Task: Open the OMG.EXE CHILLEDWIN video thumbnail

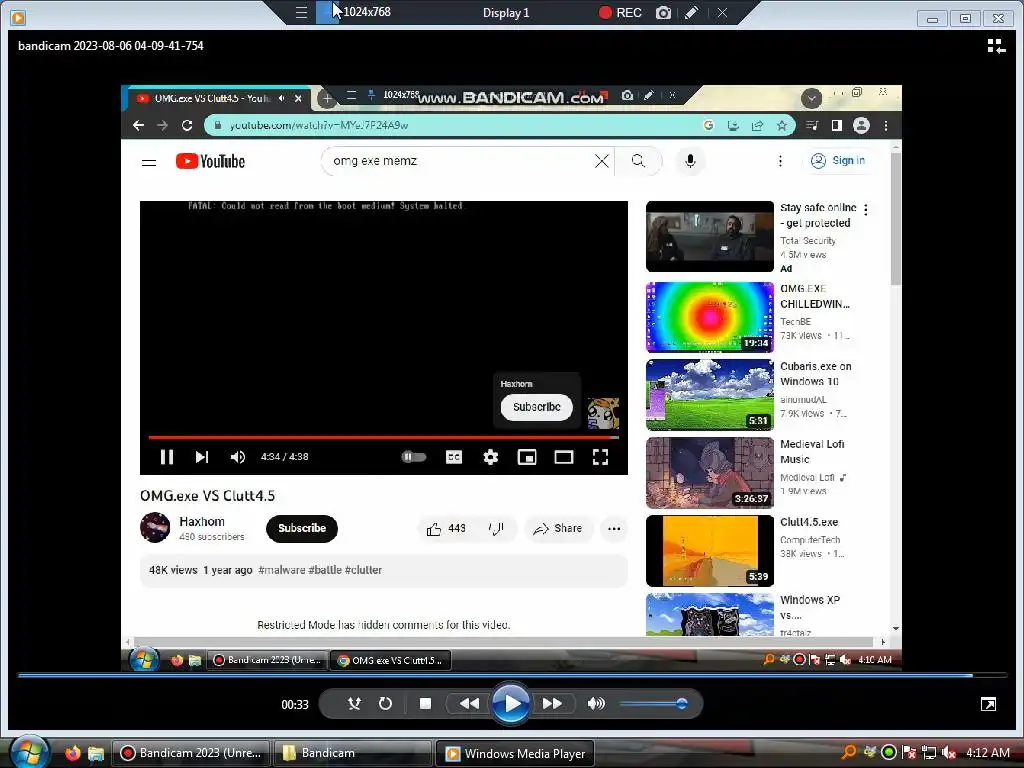Action: [710, 317]
